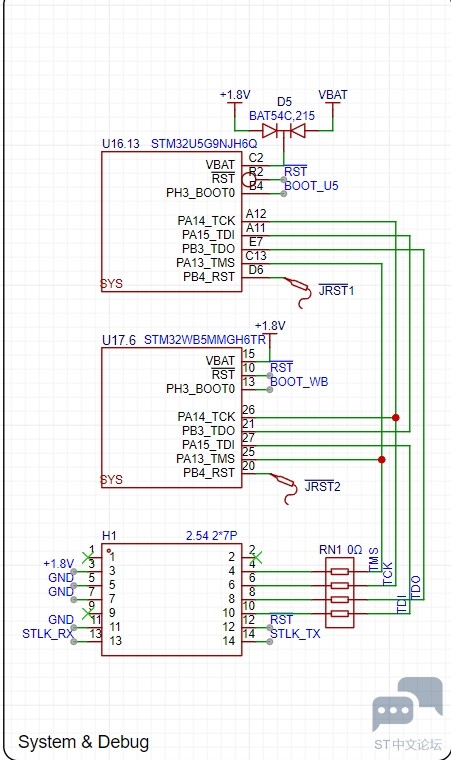The width and height of the screenshot is (451, 760).
Task: Click the PH3_BOOT0 pin name in U17
Action: pyautogui.click(x=200, y=389)
